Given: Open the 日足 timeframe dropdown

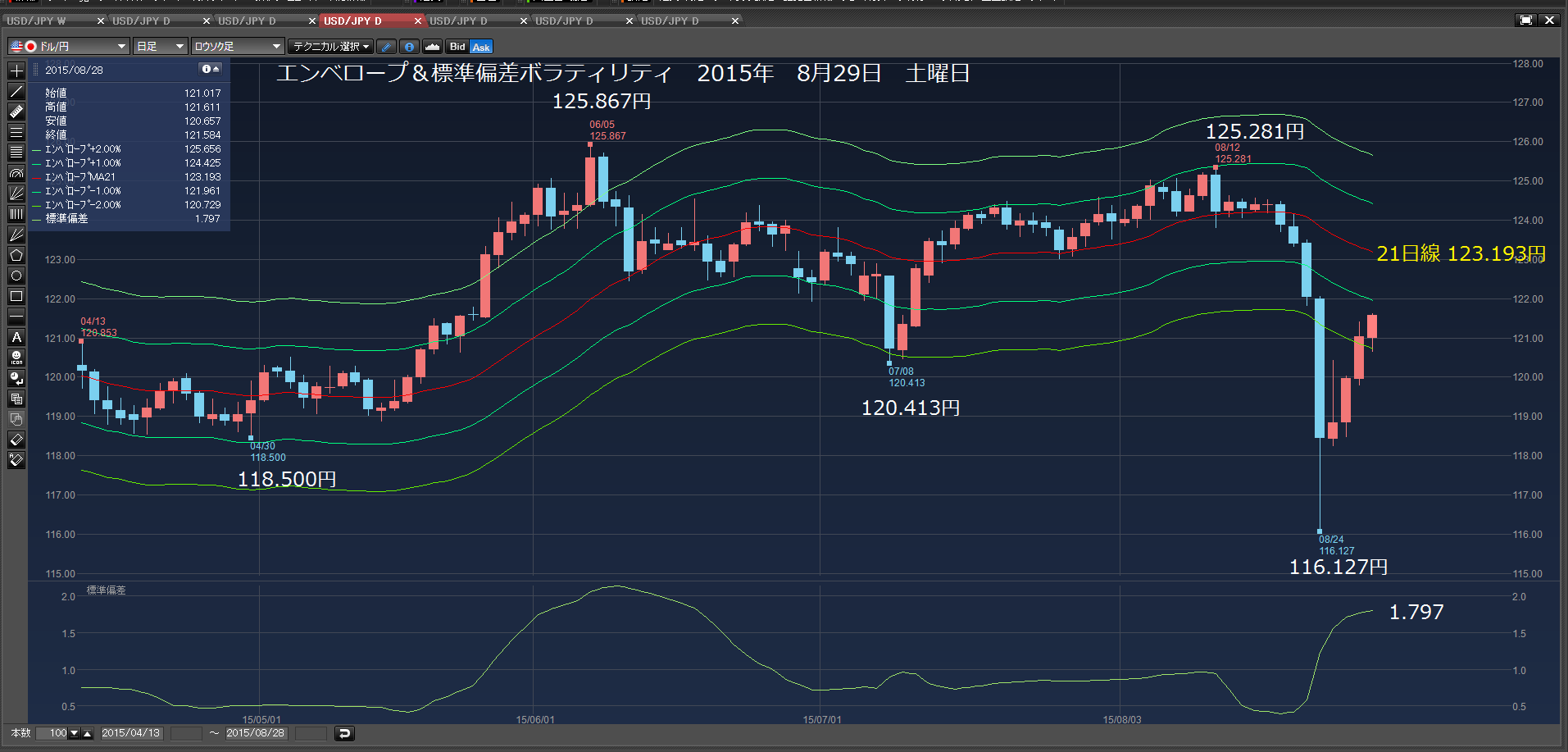Looking at the screenshot, I should pos(160,47).
